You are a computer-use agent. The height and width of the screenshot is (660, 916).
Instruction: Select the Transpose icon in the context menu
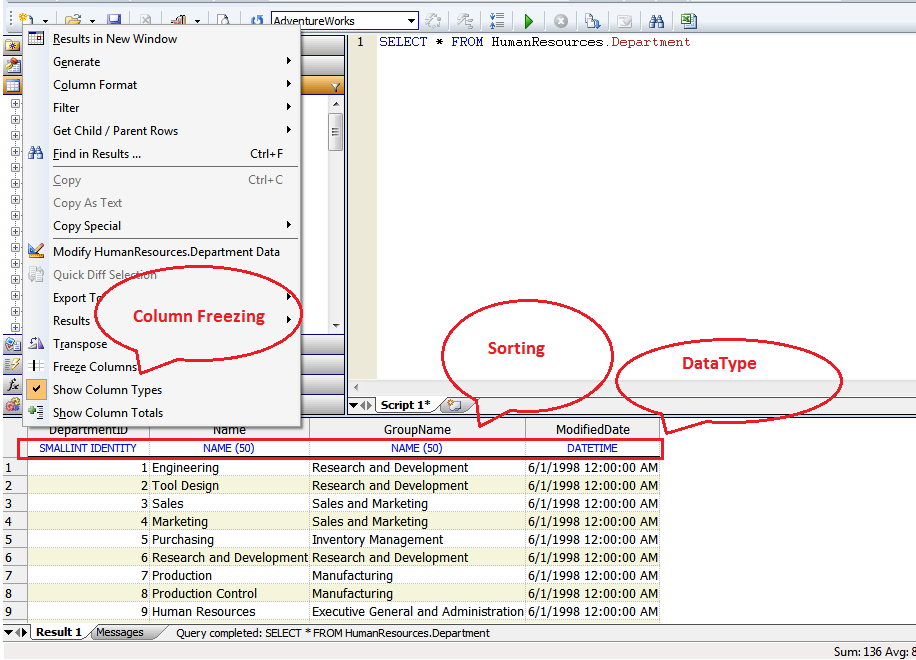[x=35, y=343]
